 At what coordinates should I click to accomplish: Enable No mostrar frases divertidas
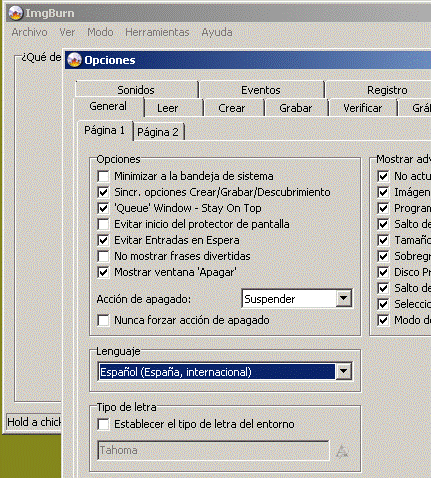[103, 256]
